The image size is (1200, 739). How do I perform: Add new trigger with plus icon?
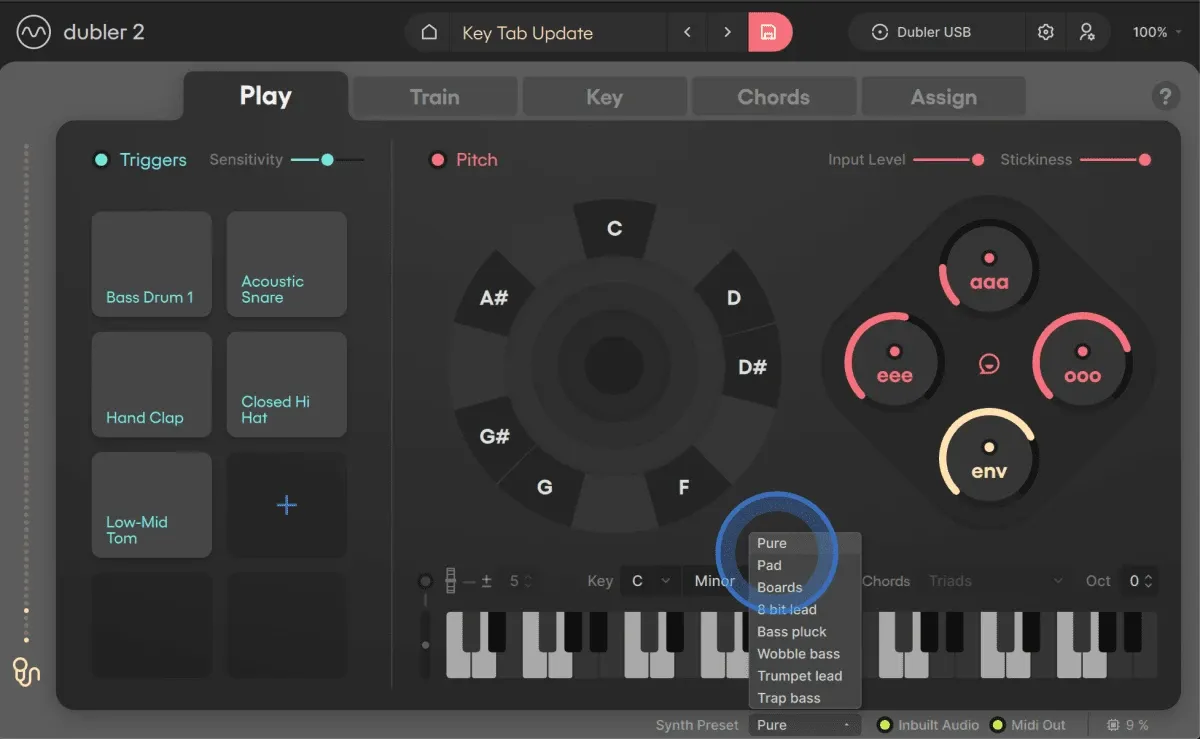pos(287,505)
